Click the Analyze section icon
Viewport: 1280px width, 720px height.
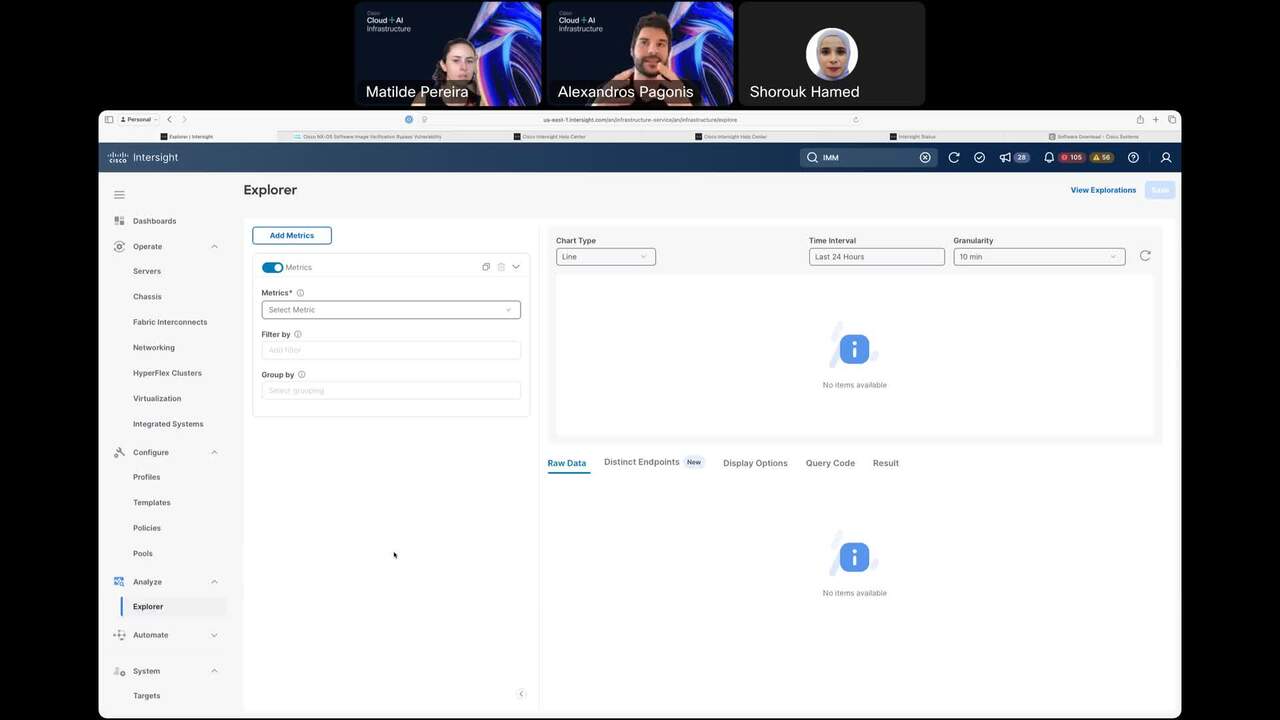(119, 581)
